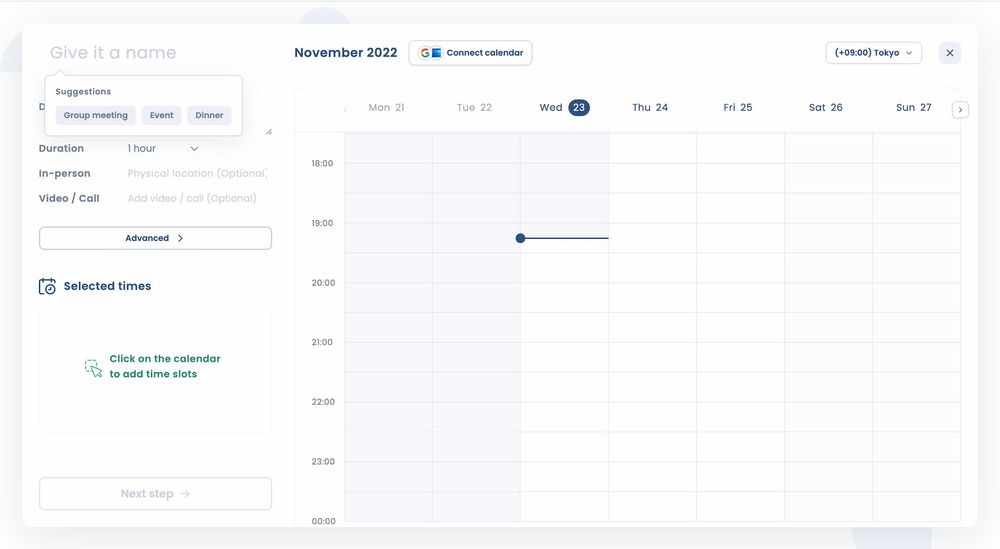
Task: Go to next week arrow
Action: coord(960,110)
